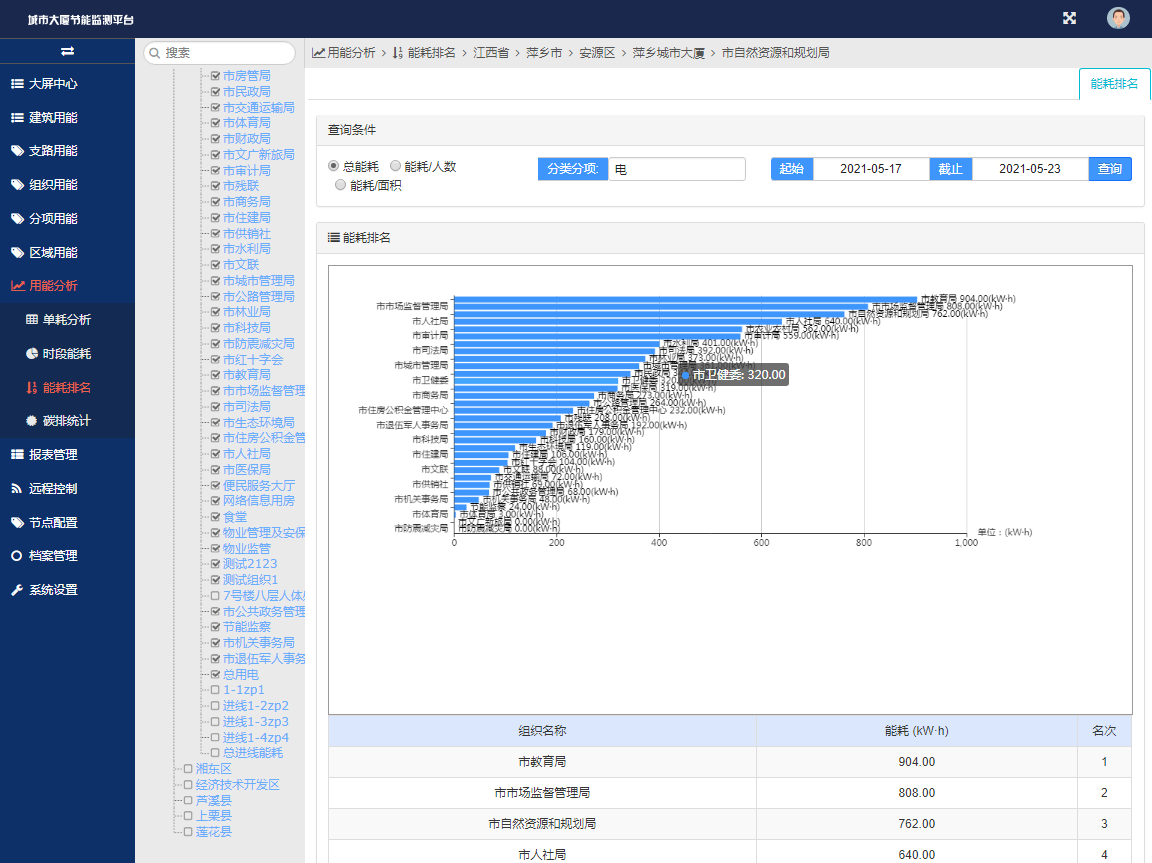
Task: Click the fullscreen expand icon
Action: (x=1069, y=18)
